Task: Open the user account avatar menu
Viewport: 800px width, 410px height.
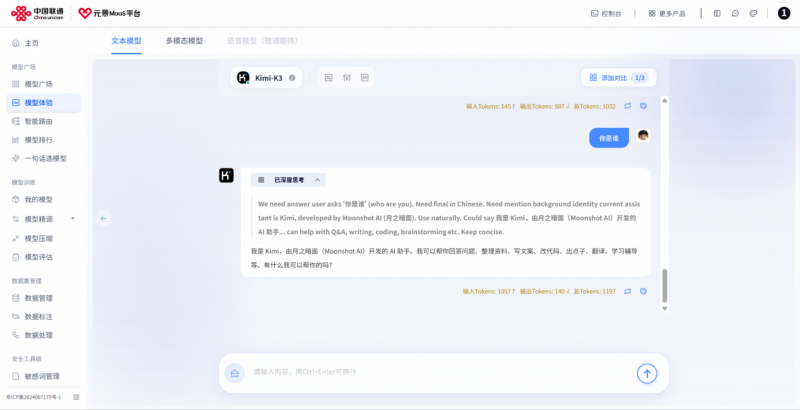Action: click(x=784, y=13)
